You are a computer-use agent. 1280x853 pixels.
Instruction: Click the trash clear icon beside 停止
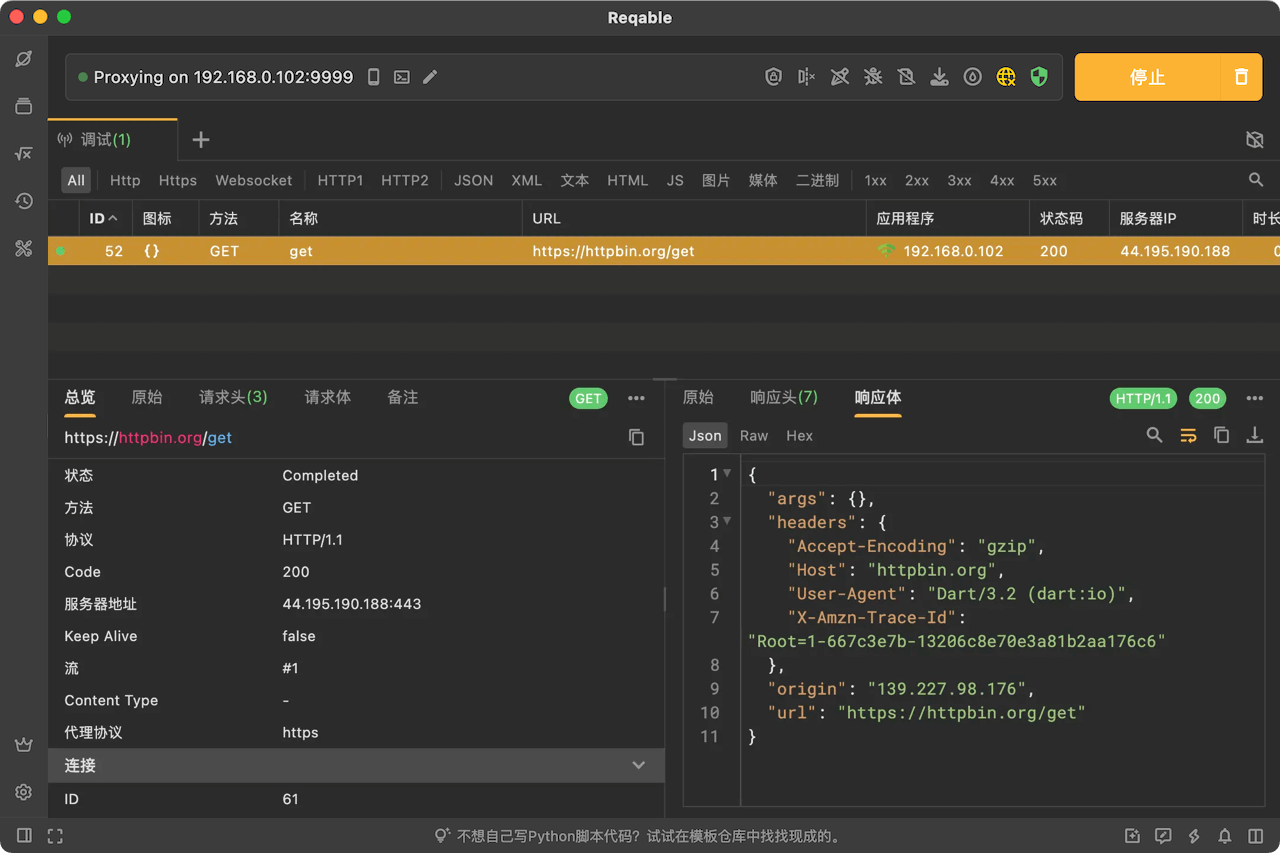point(1241,77)
